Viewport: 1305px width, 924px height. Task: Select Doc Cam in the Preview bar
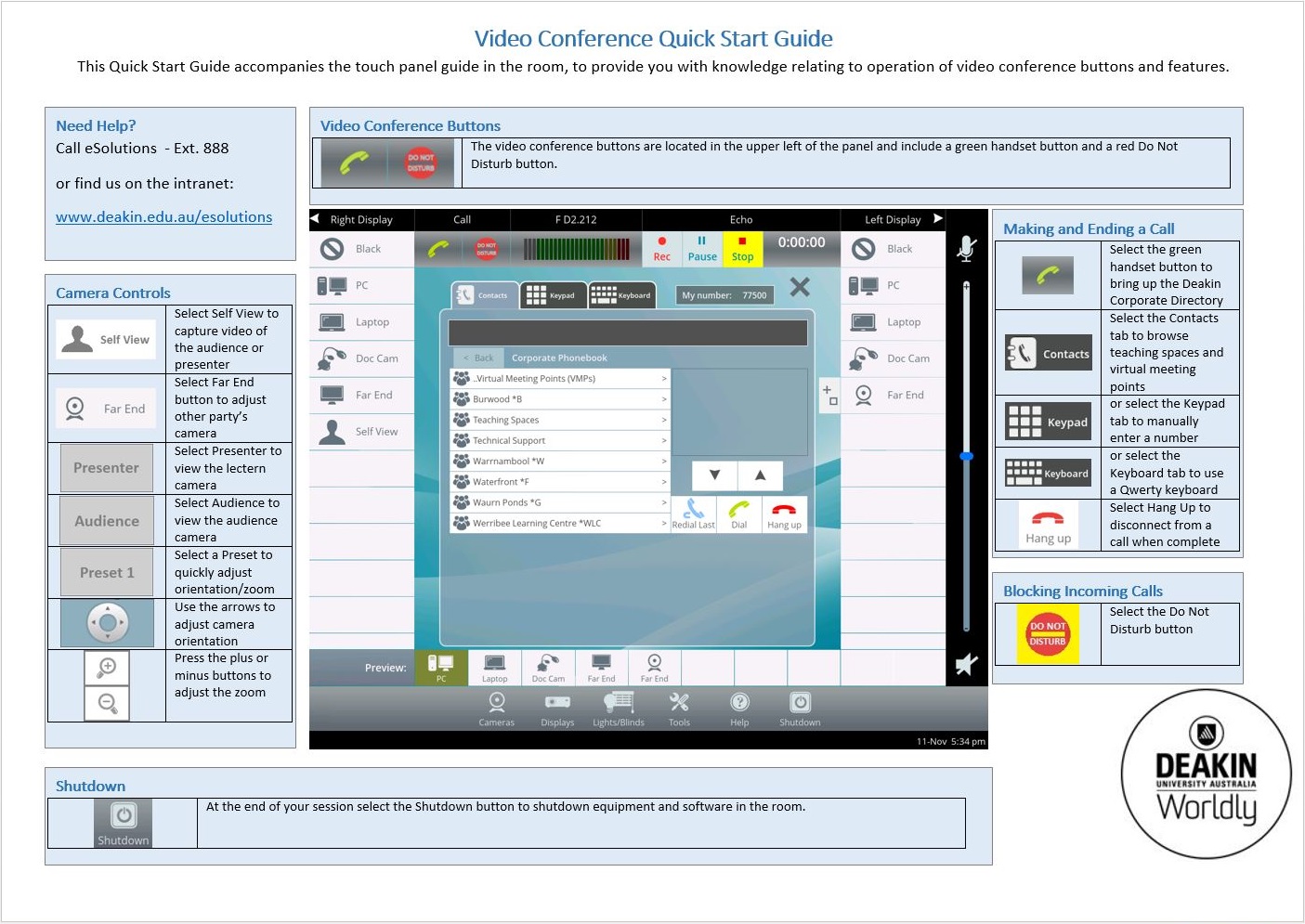tap(548, 668)
